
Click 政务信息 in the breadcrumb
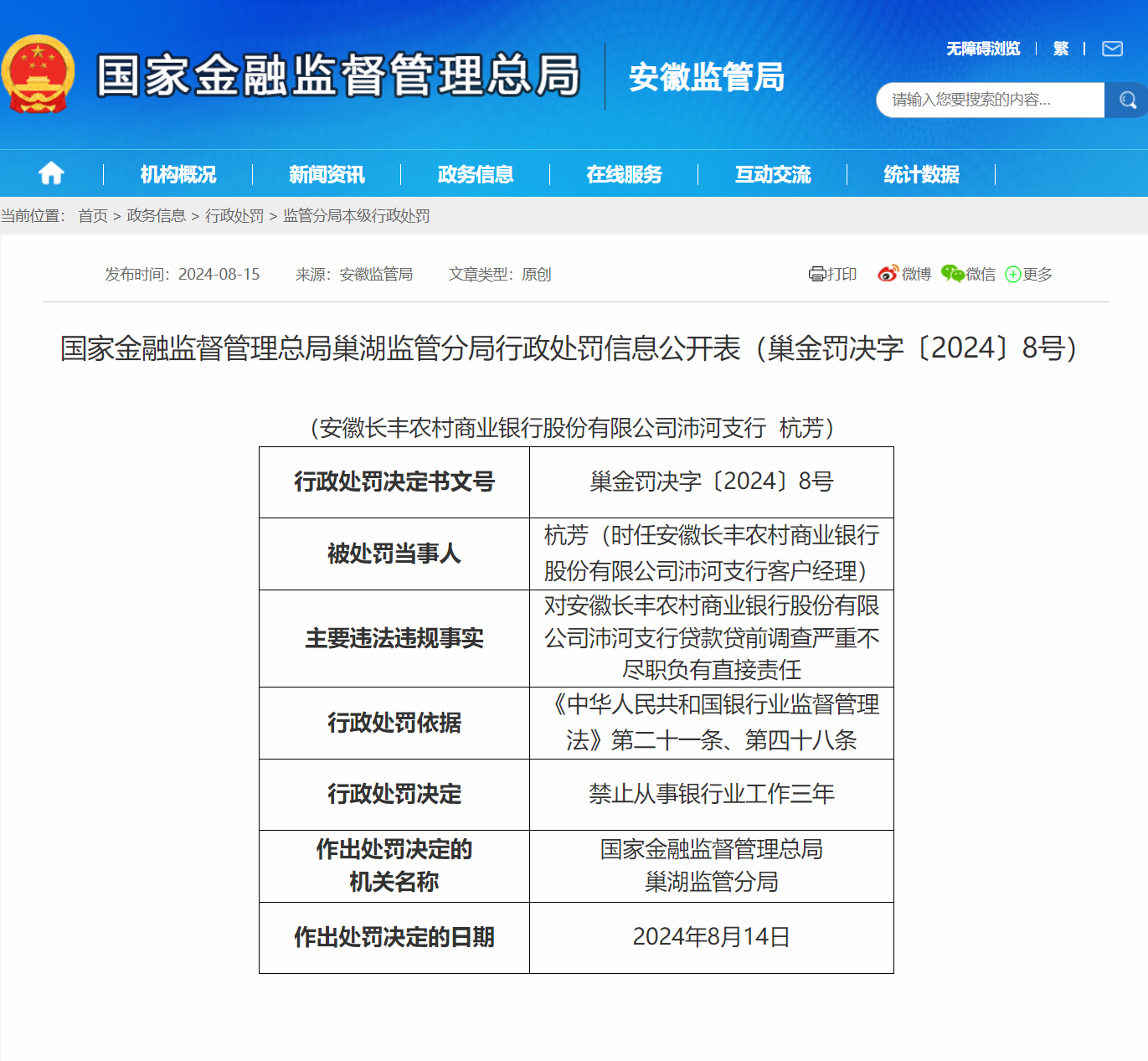click(x=157, y=216)
